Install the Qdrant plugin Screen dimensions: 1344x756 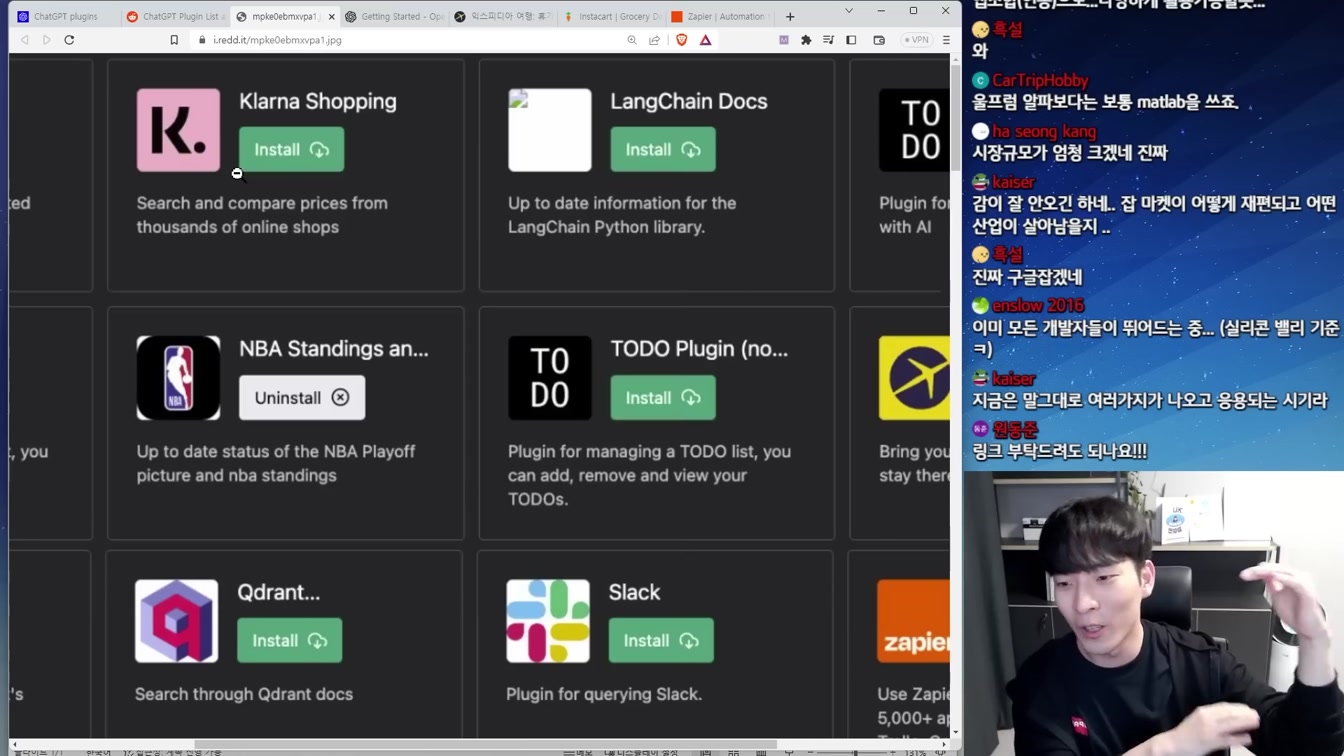coord(289,640)
